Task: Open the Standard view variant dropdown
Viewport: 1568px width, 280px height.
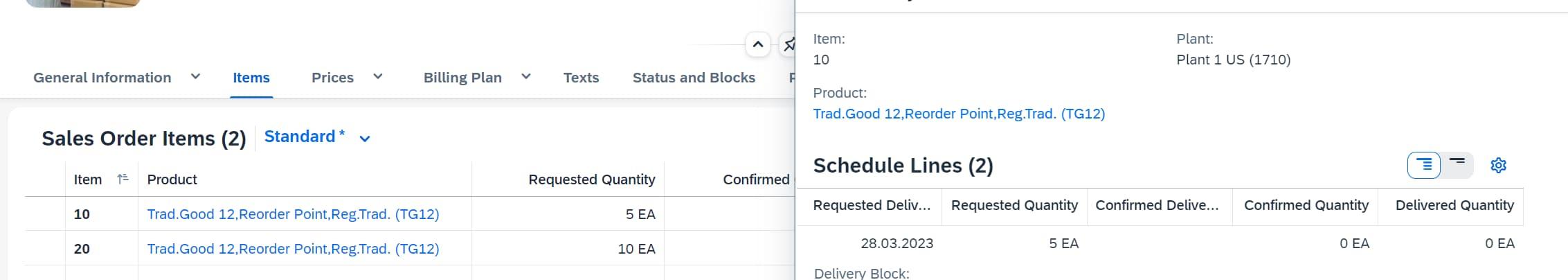Action: (365, 139)
